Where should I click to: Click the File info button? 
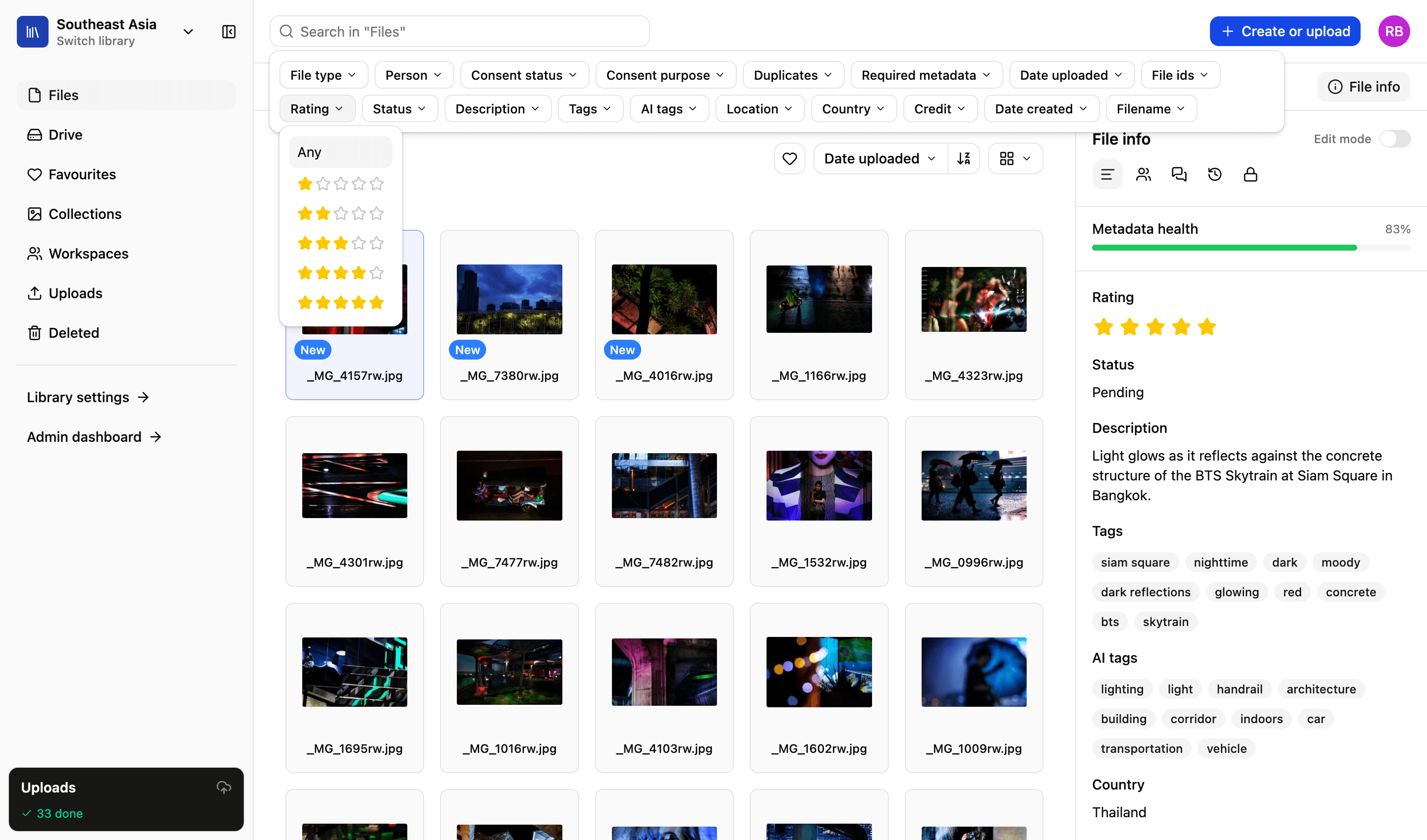coord(1364,87)
